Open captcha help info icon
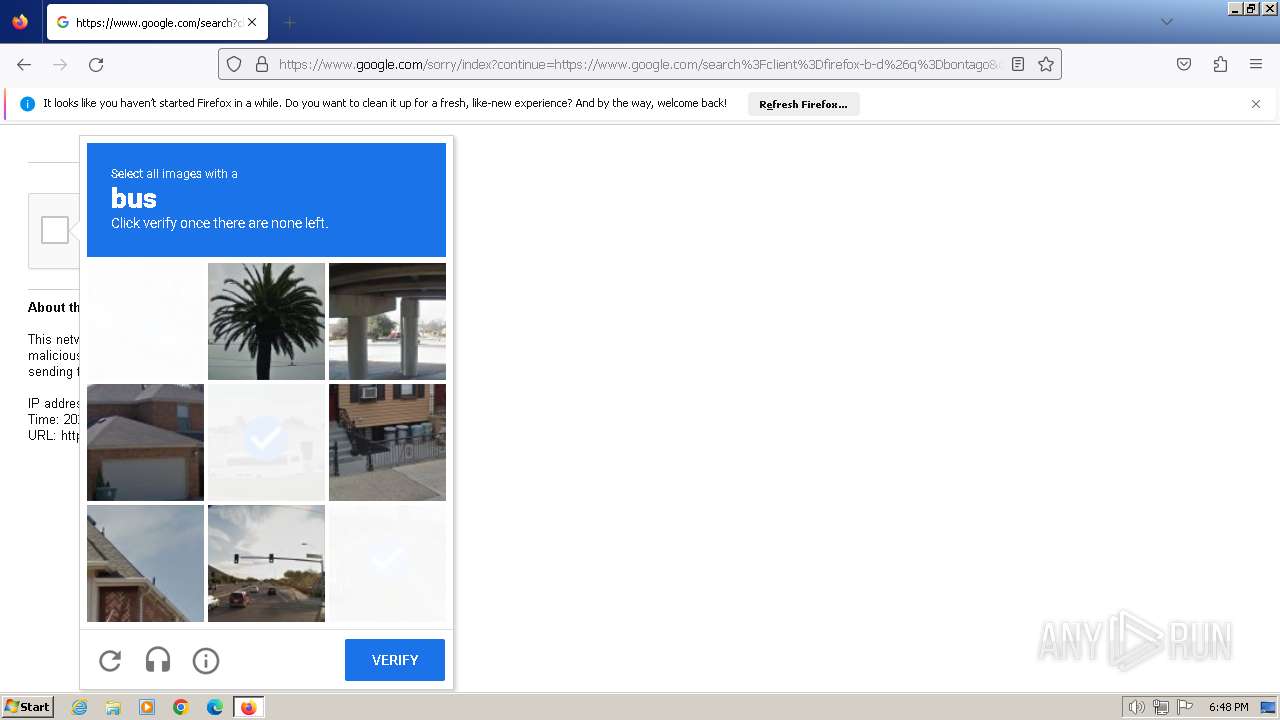Image resolution: width=1280 pixels, height=720 pixels. pyautogui.click(x=206, y=660)
